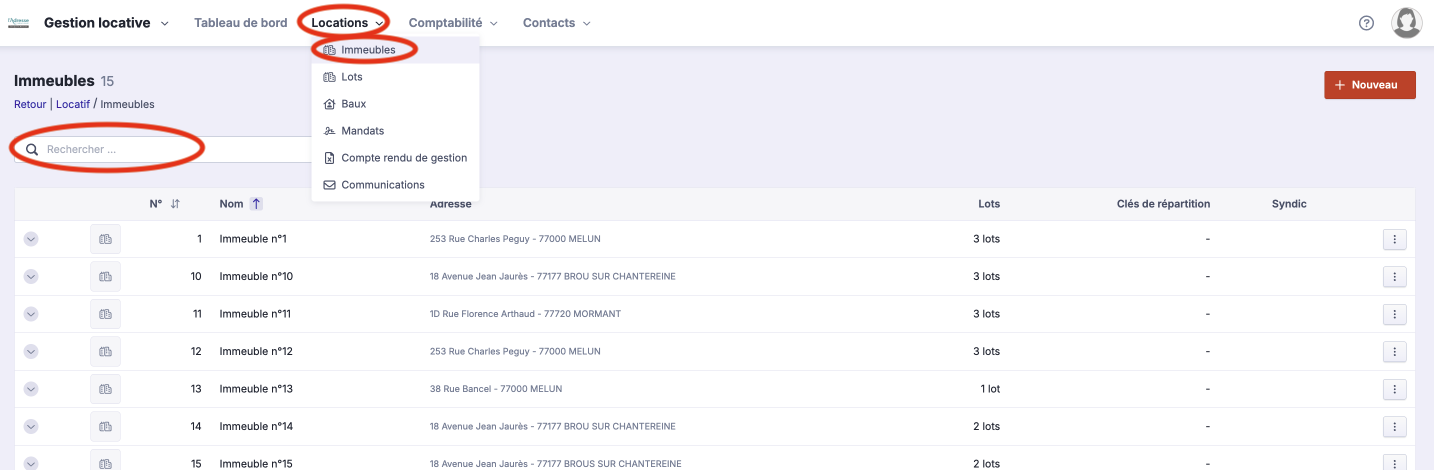
Task: Expand the Contacts menu
Action: (556, 23)
